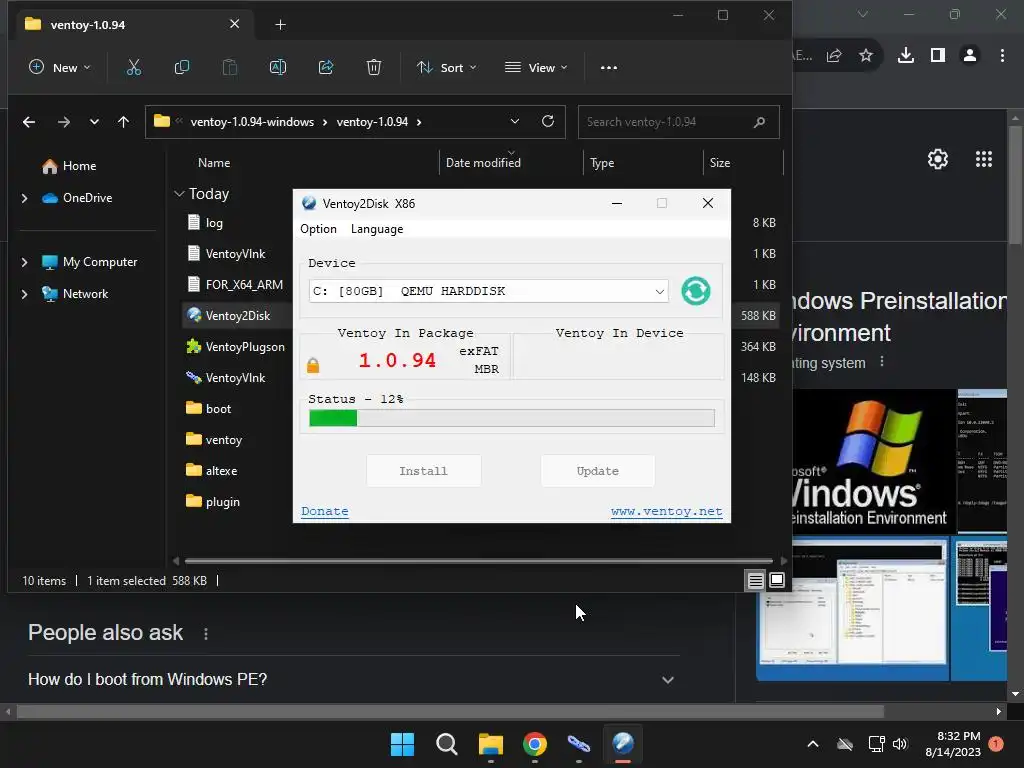Open Chrome downloads icon
Screen dimensions: 1024x768
(905, 56)
